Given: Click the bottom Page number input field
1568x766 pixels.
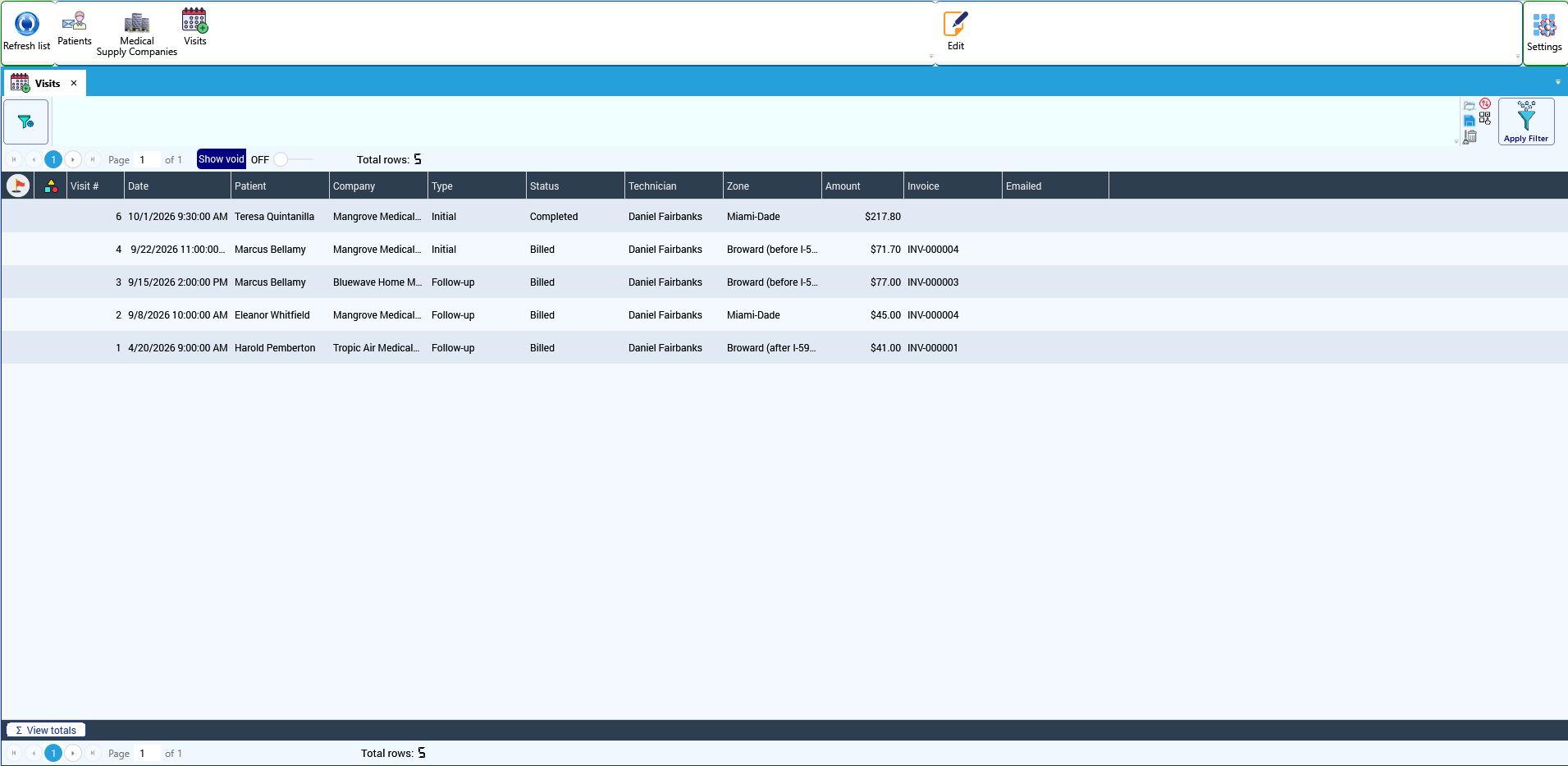Looking at the screenshot, I should [148, 753].
